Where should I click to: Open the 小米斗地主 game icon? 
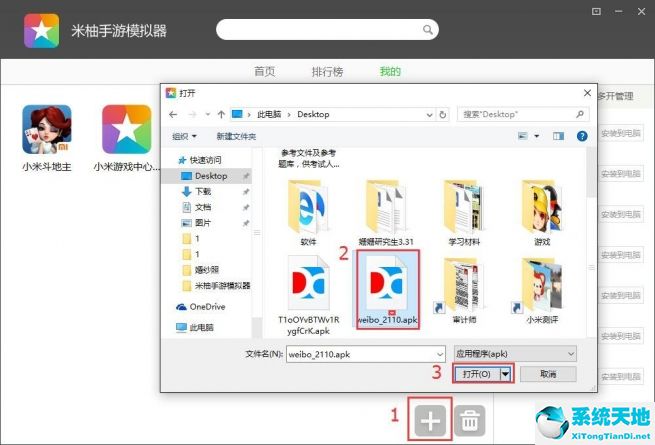47,130
